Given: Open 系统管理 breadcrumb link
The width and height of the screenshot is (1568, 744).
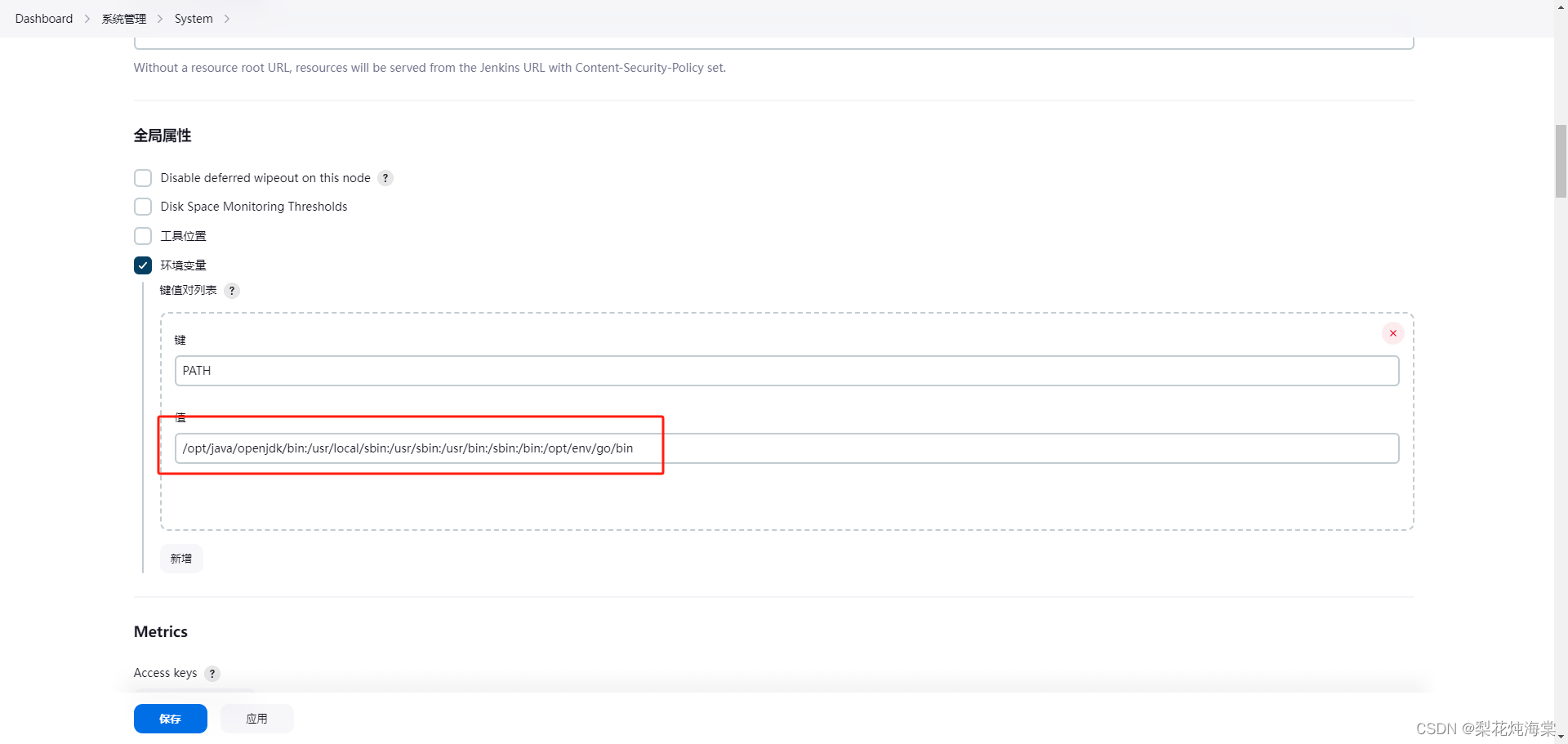Looking at the screenshot, I should coord(124,19).
